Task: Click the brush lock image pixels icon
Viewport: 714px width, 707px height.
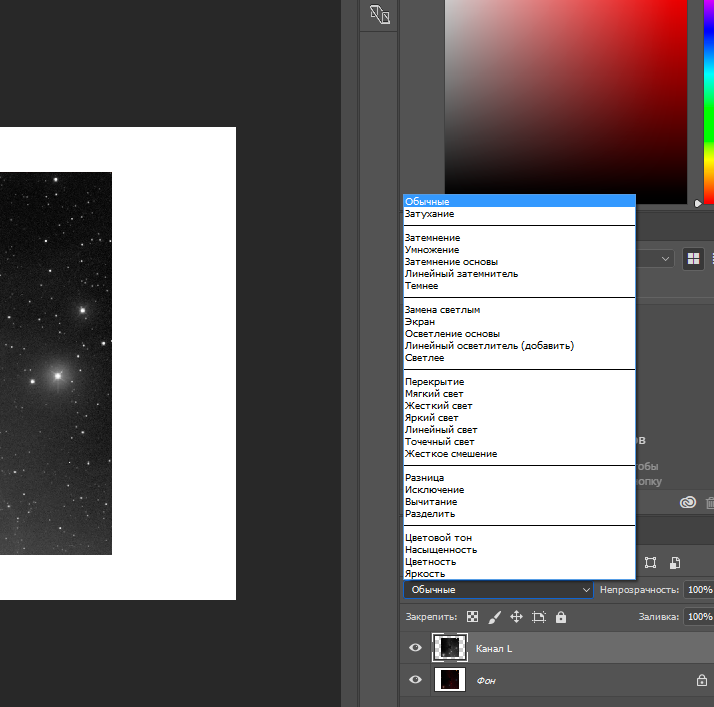Action: pos(494,617)
